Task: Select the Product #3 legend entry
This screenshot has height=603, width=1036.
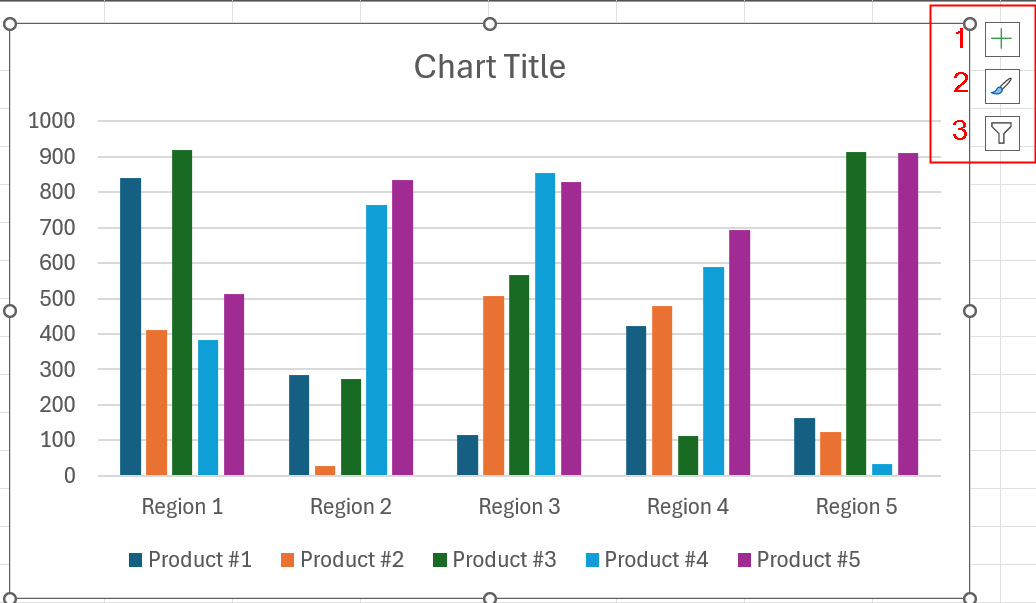Action: point(494,559)
